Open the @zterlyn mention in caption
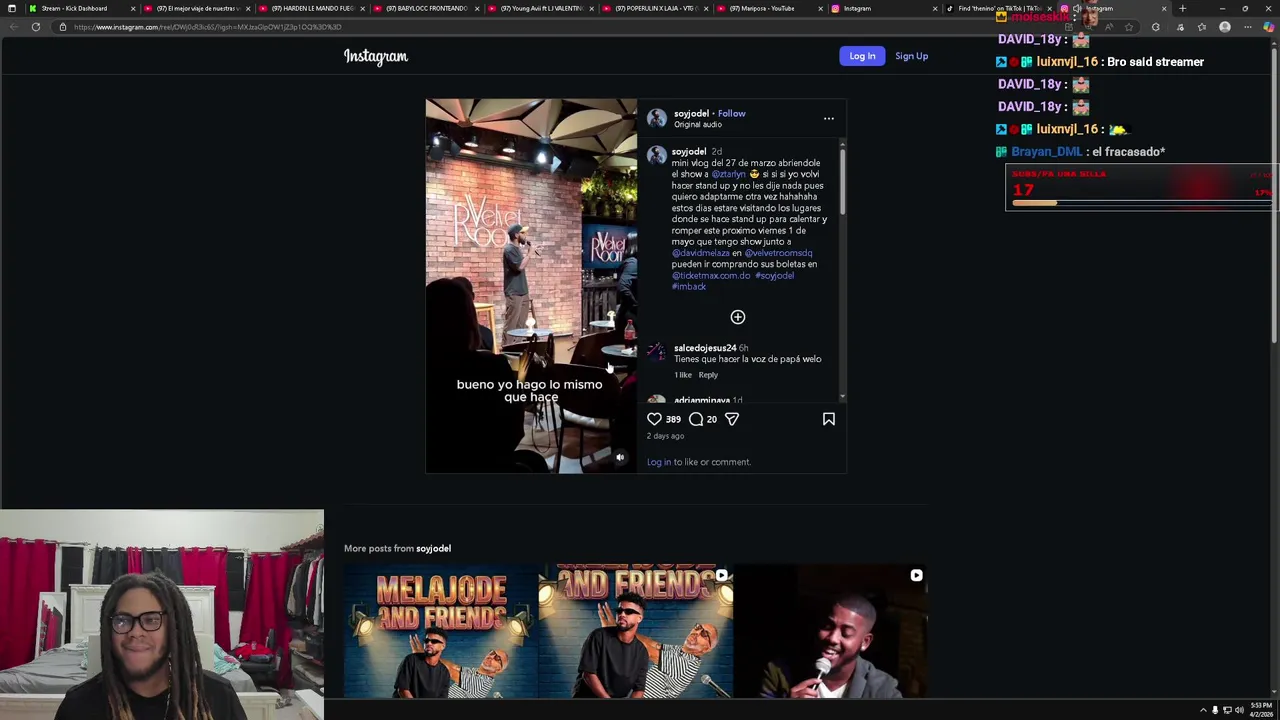The height and width of the screenshot is (720, 1280). tap(728, 174)
